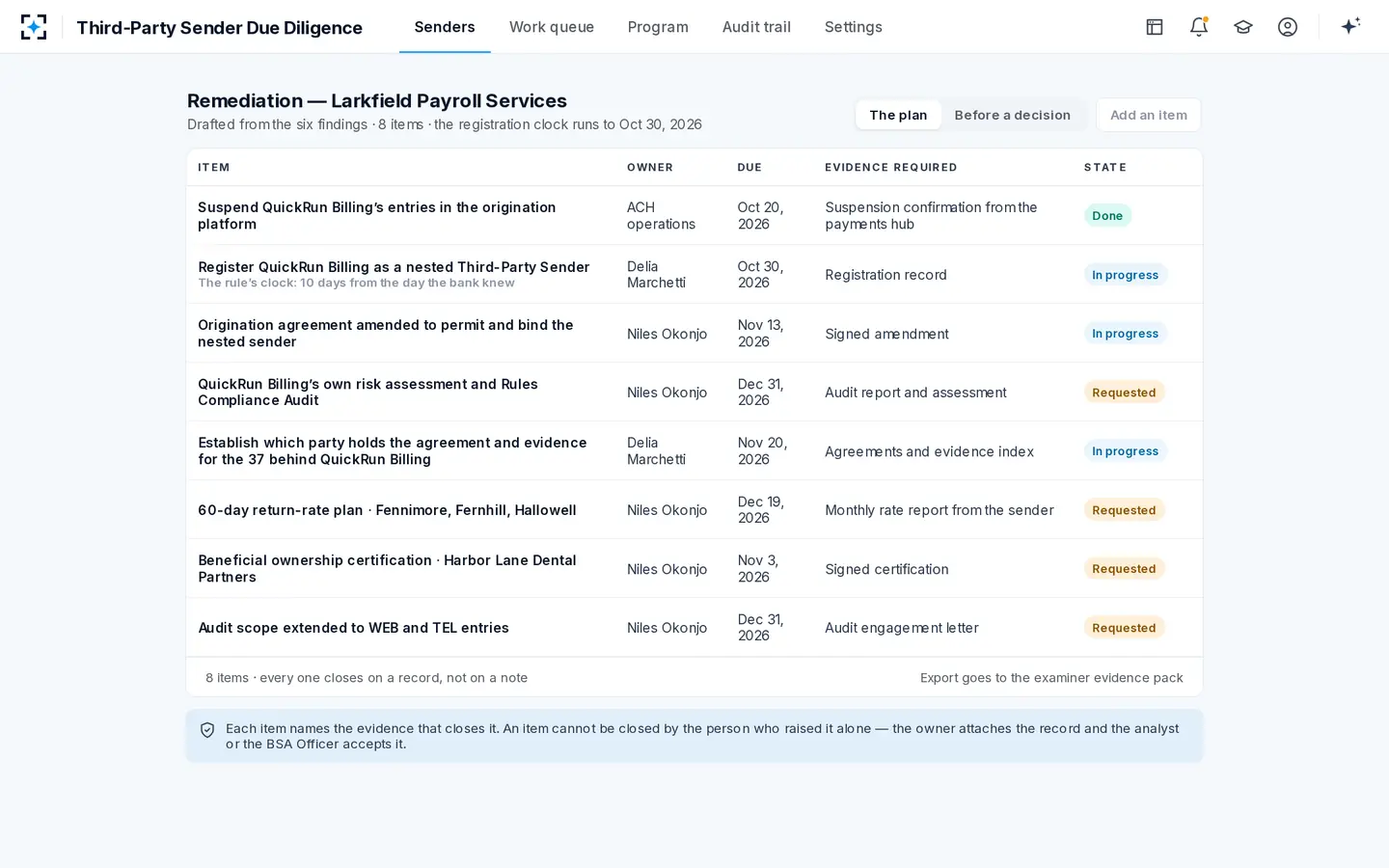Open Audit scope extended to WEB and TEL item
The image size is (1389, 868).
(x=353, y=628)
